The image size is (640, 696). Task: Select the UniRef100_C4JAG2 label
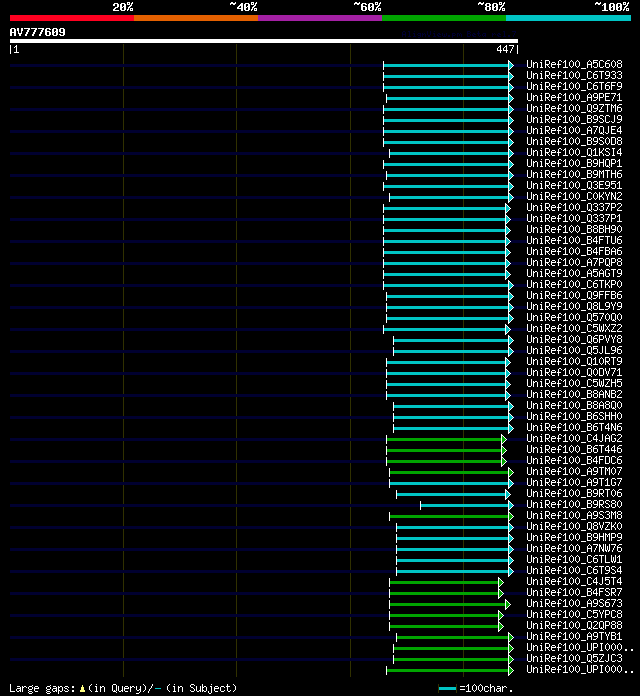tap(574, 438)
